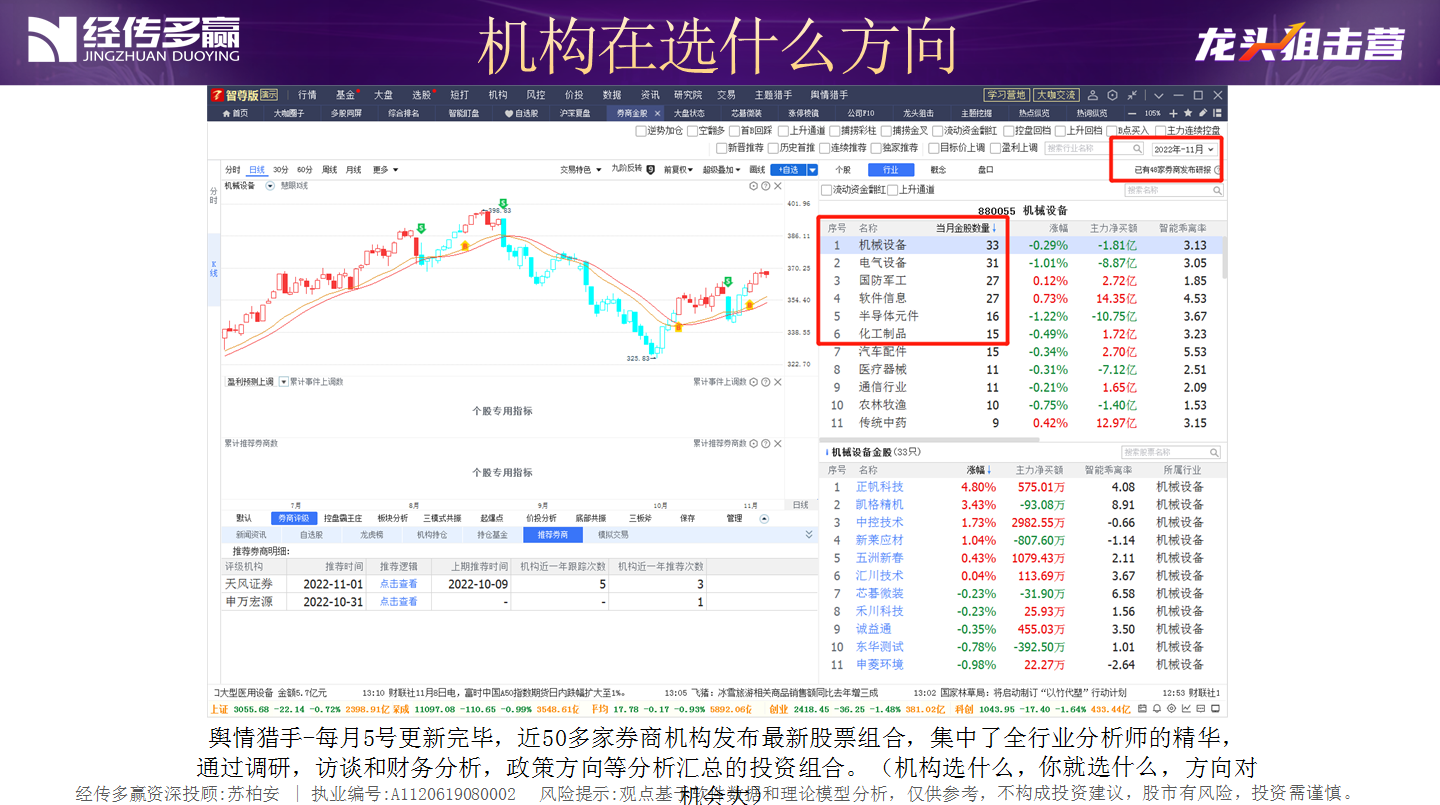Open stock 中控技术 in the list
This screenshot has height=805, width=1440.
click(879, 523)
